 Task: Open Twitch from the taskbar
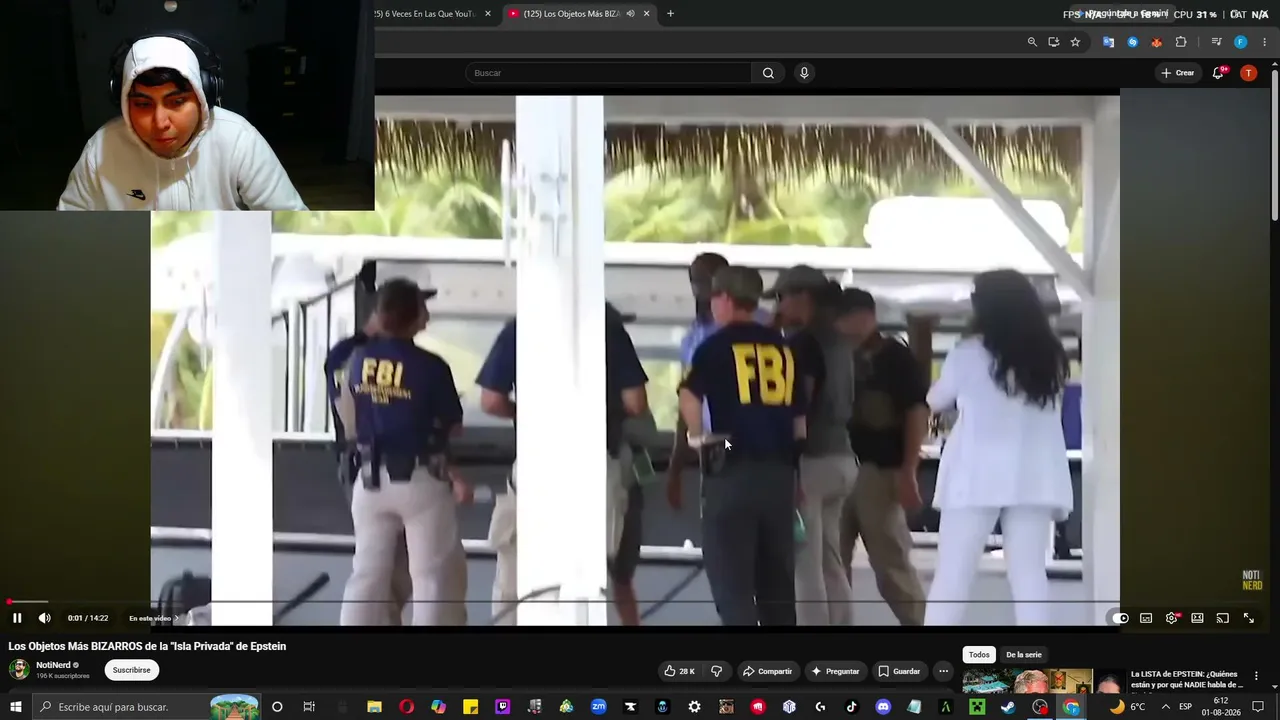coord(502,707)
